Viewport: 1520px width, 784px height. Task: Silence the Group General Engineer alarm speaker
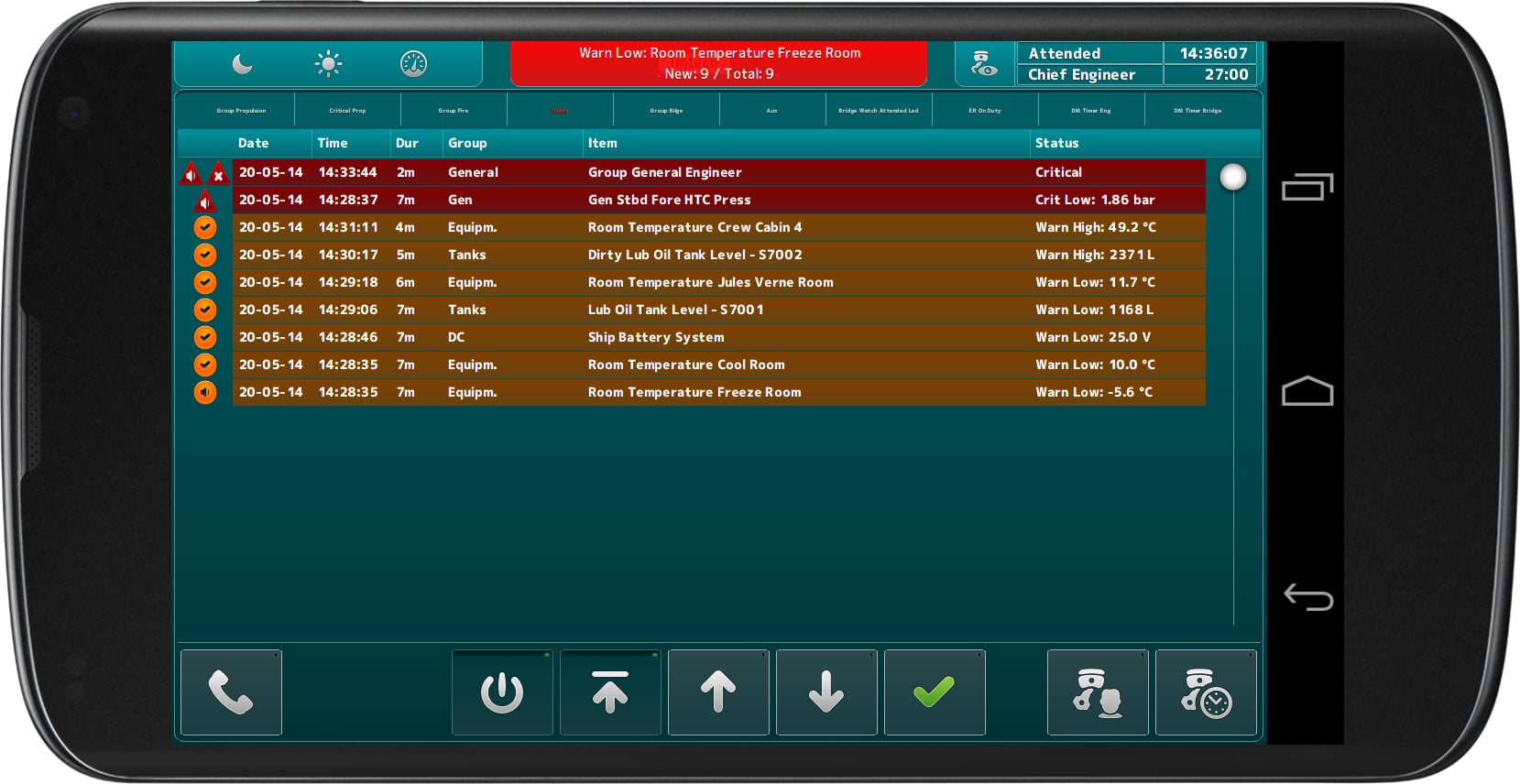tap(191, 173)
